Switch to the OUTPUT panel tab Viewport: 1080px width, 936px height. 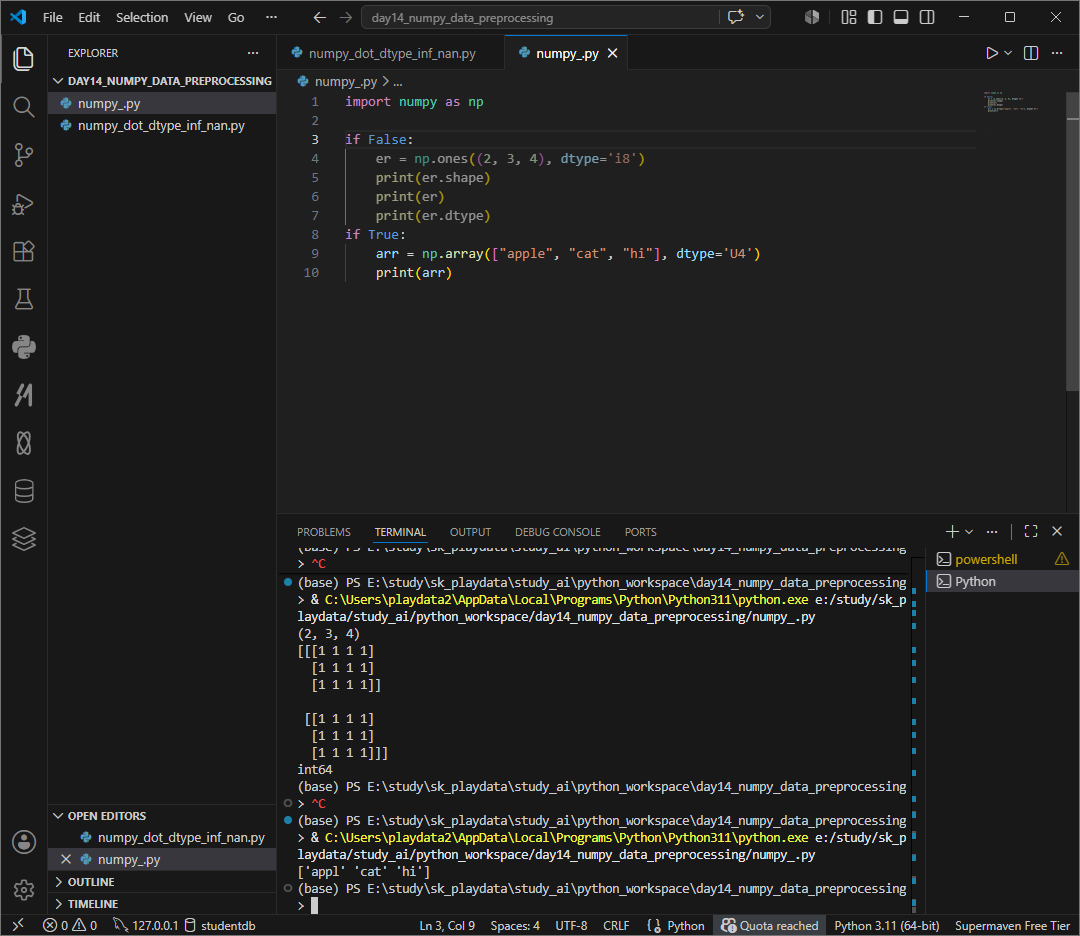(x=470, y=532)
